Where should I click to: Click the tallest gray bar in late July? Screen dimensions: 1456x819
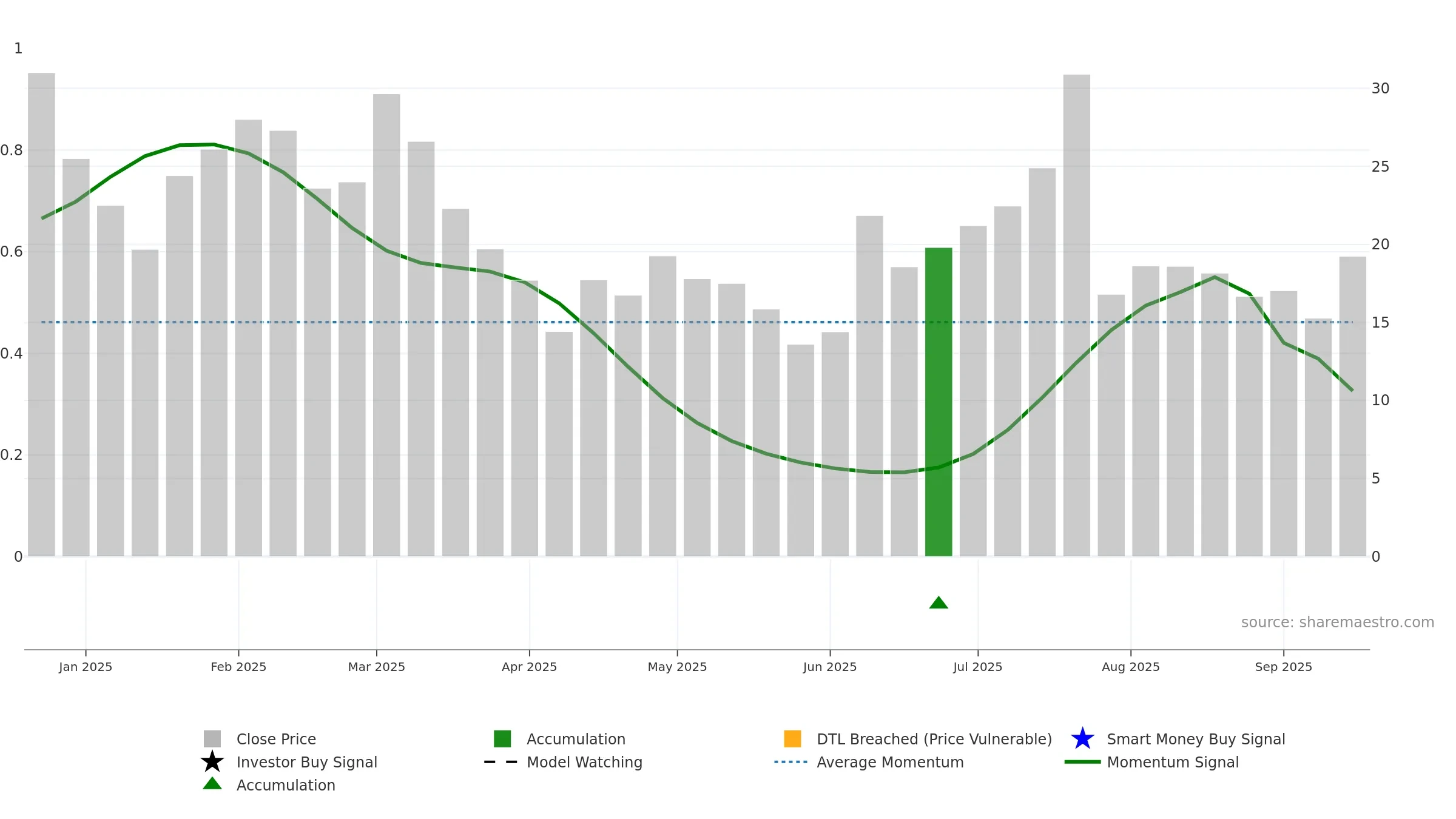pyautogui.click(x=1077, y=315)
